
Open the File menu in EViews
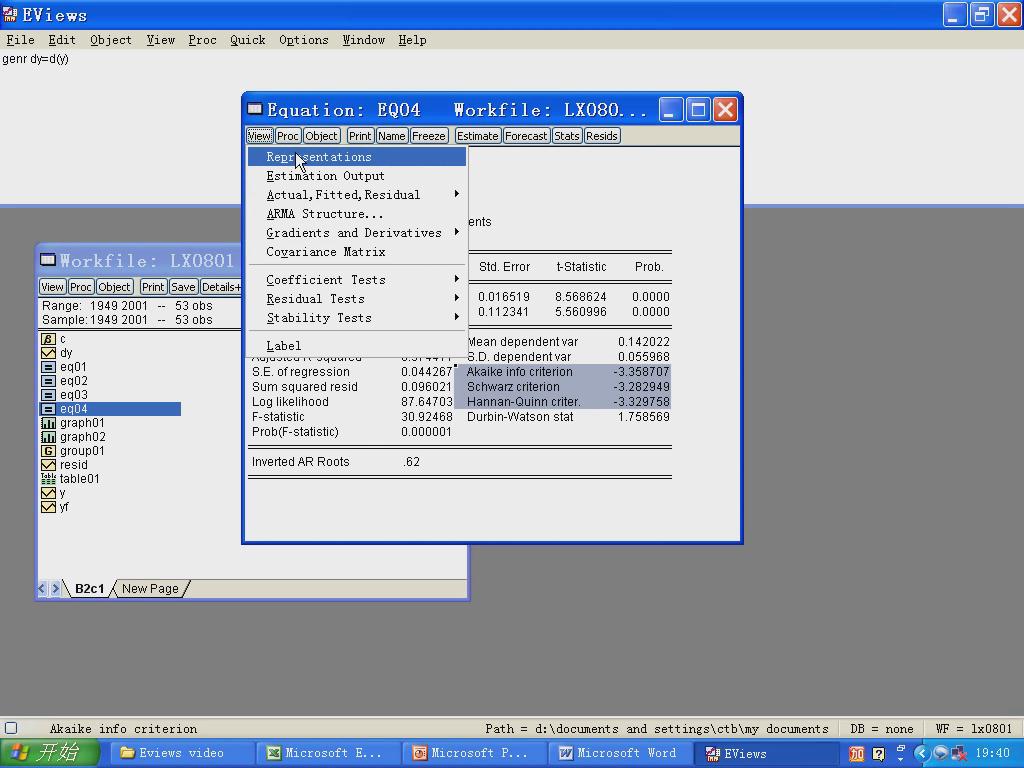pos(20,40)
